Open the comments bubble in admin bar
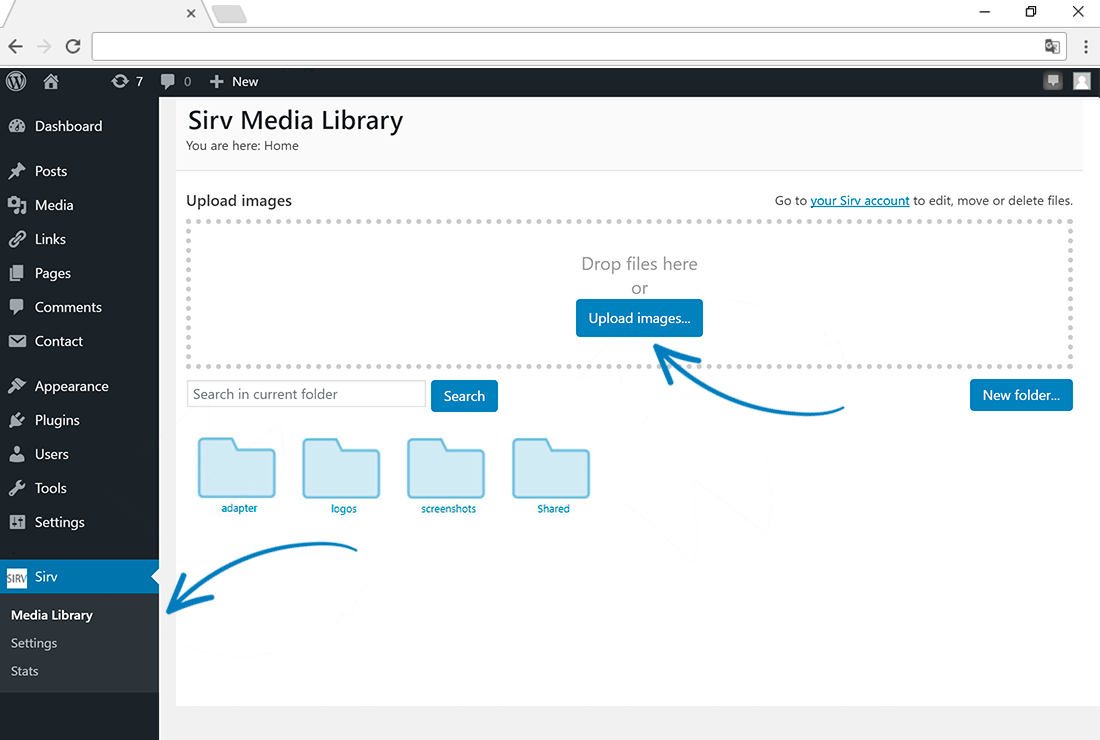The image size is (1100, 740). point(175,81)
